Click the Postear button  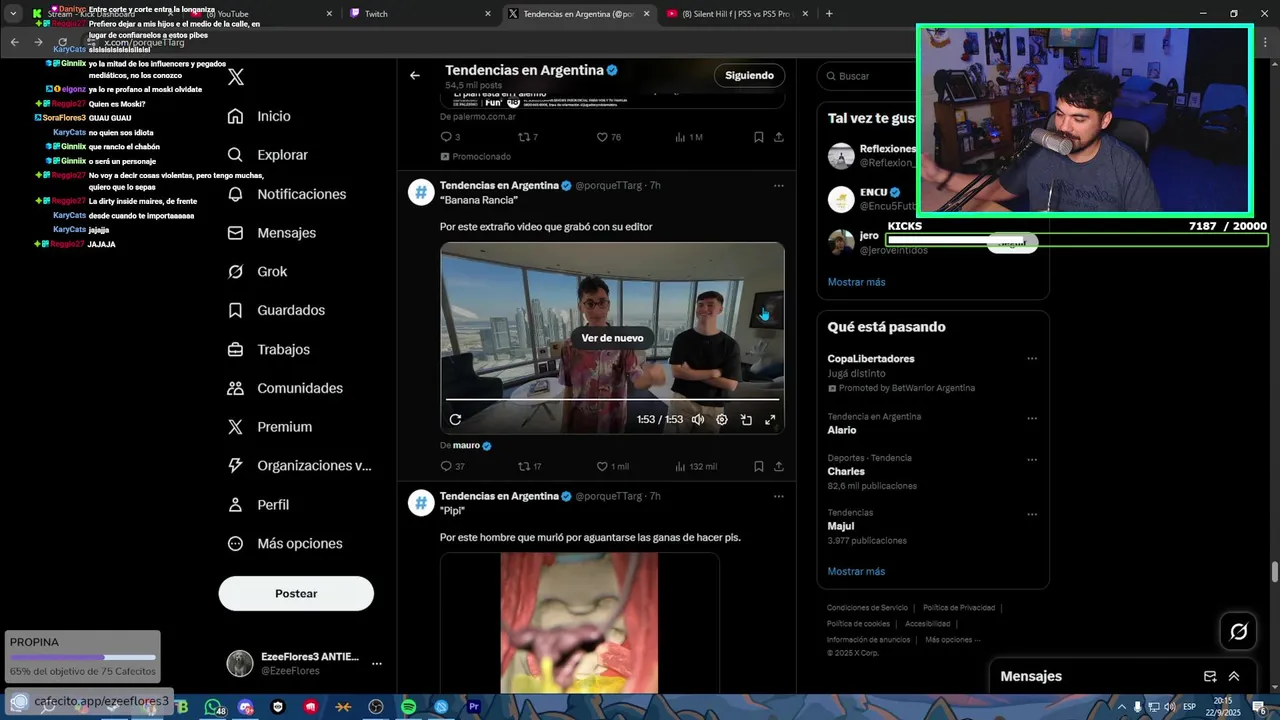(x=296, y=593)
